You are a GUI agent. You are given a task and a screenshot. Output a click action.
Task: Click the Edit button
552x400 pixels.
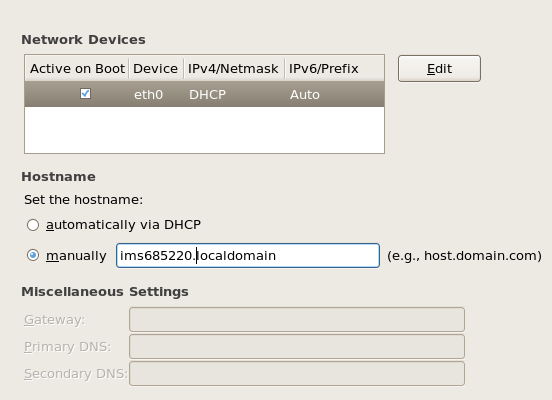(x=439, y=68)
